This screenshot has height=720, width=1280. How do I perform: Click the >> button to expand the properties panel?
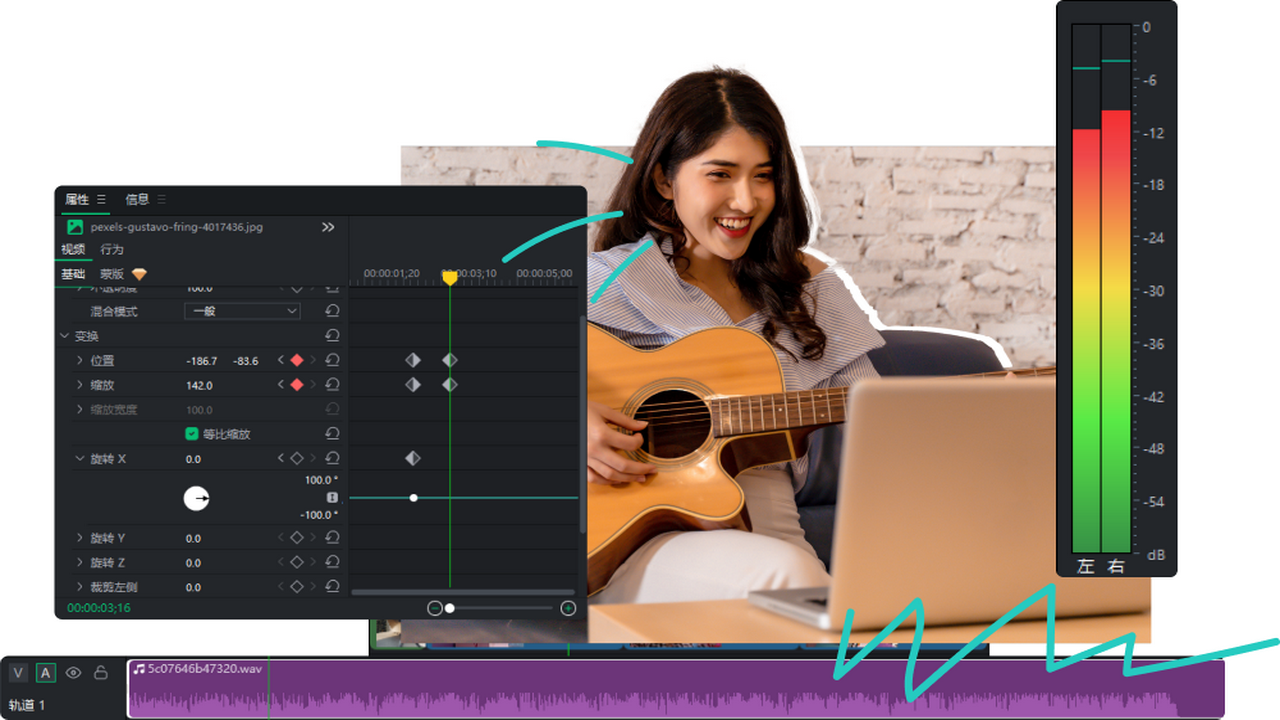[x=327, y=227]
